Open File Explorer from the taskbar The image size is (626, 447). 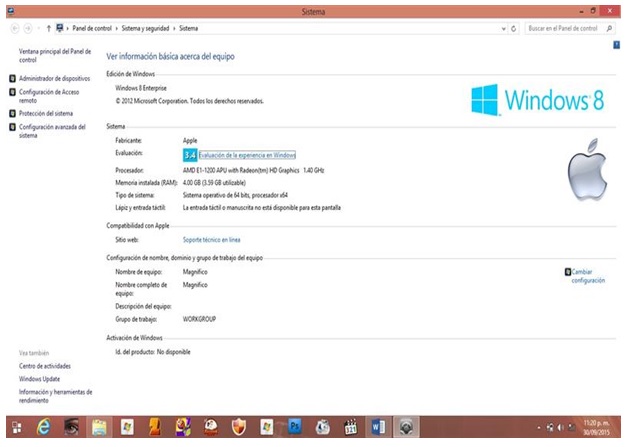[x=99, y=425]
